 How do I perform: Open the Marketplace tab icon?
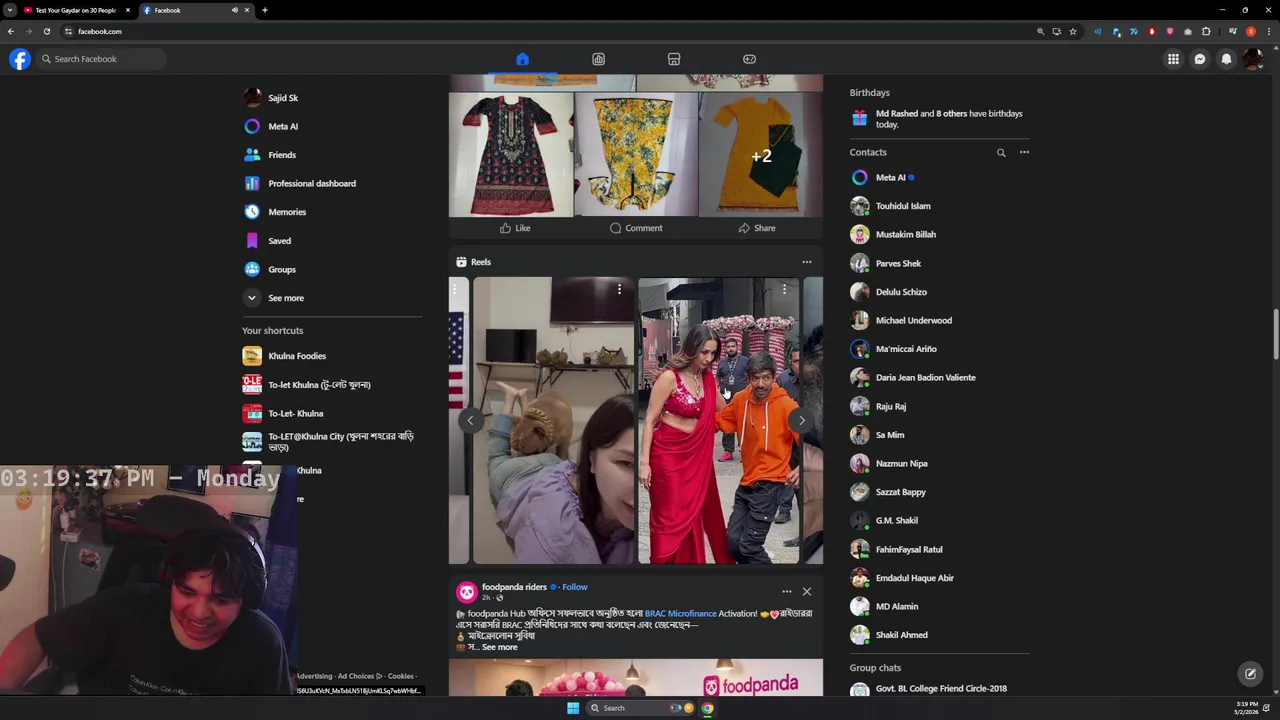(x=674, y=59)
